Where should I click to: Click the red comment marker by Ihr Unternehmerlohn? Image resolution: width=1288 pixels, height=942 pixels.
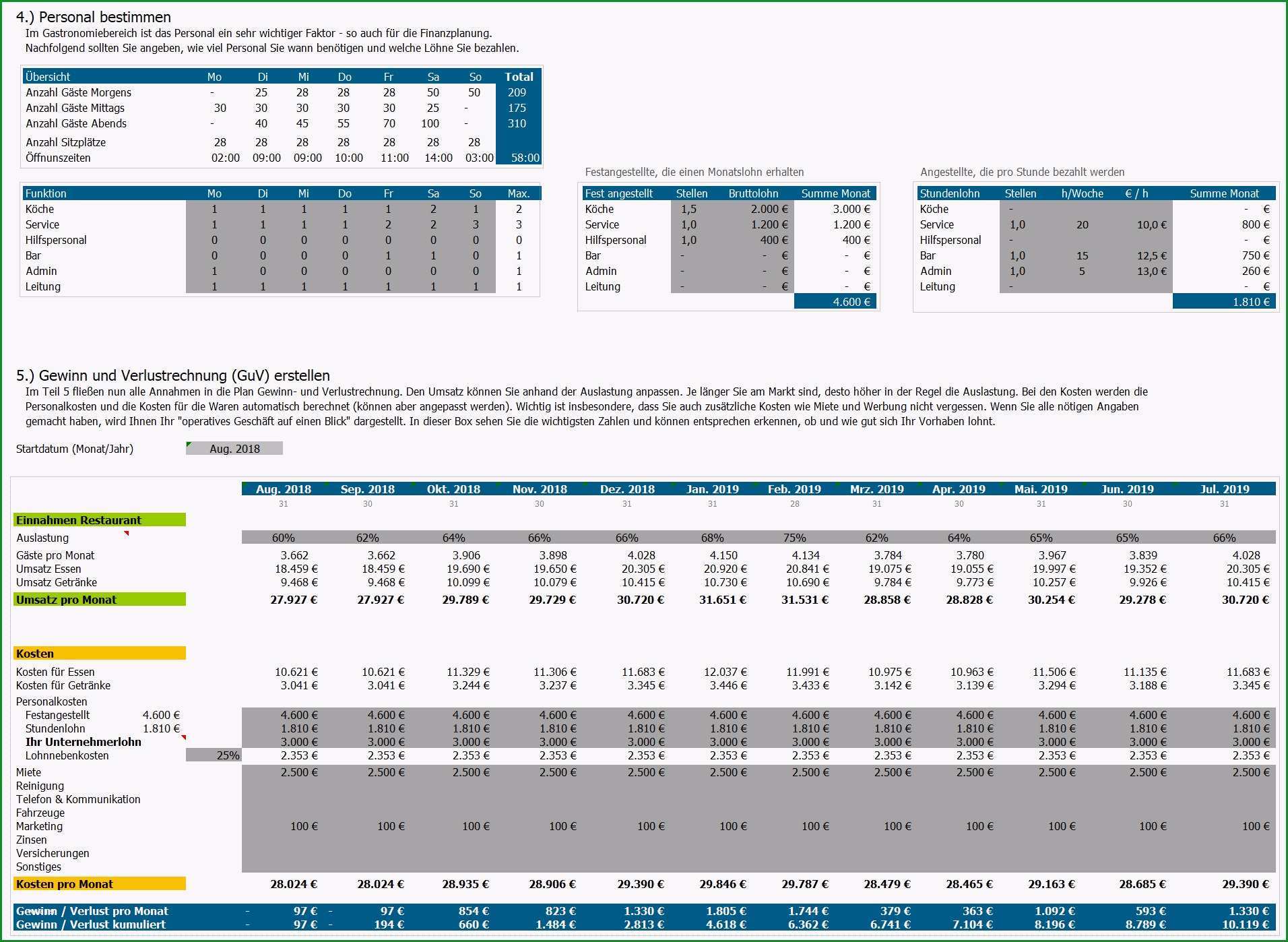pyautogui.click(x=183, y=738)
